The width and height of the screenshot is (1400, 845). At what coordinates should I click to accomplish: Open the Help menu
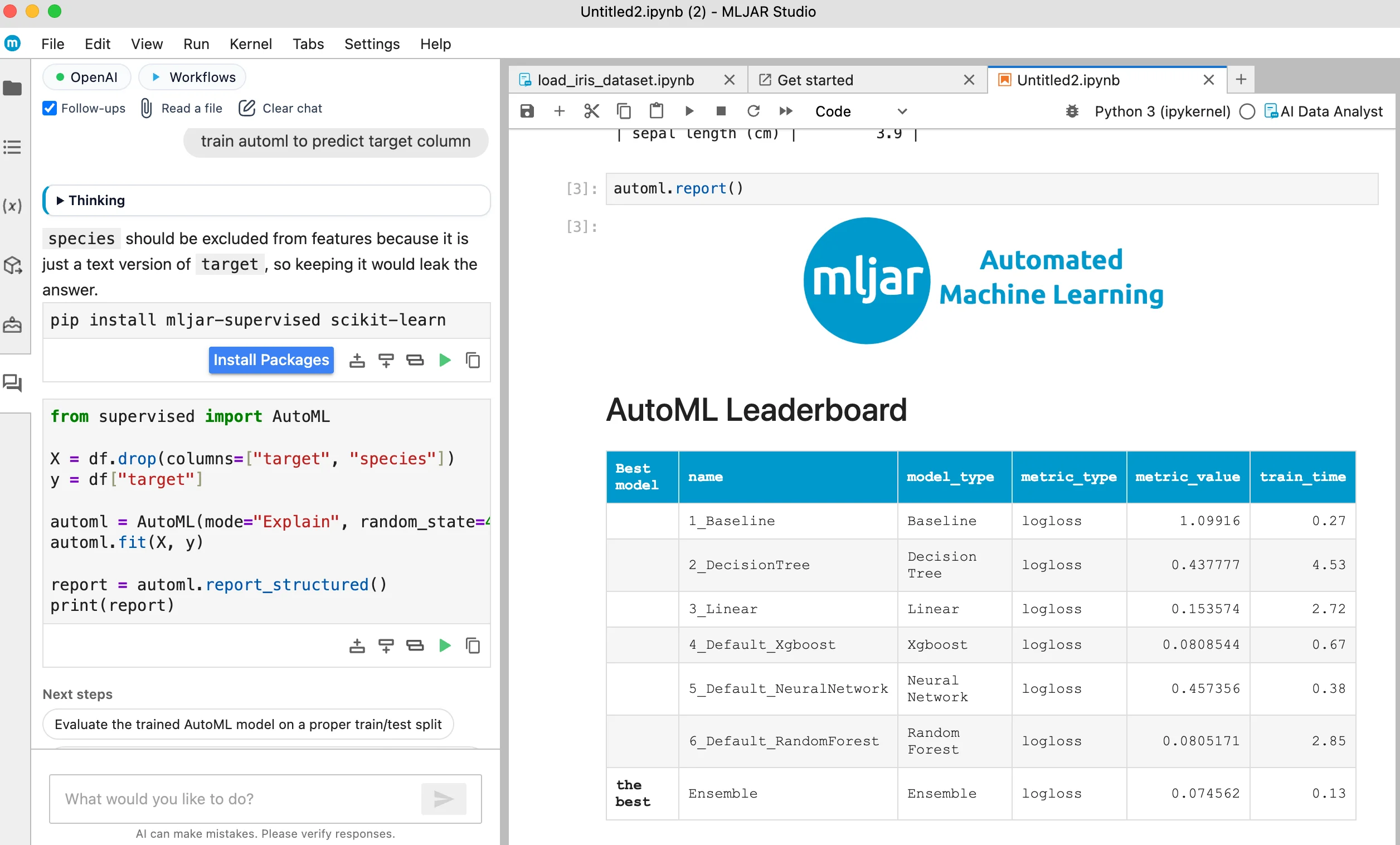click(x=435, y=44)
